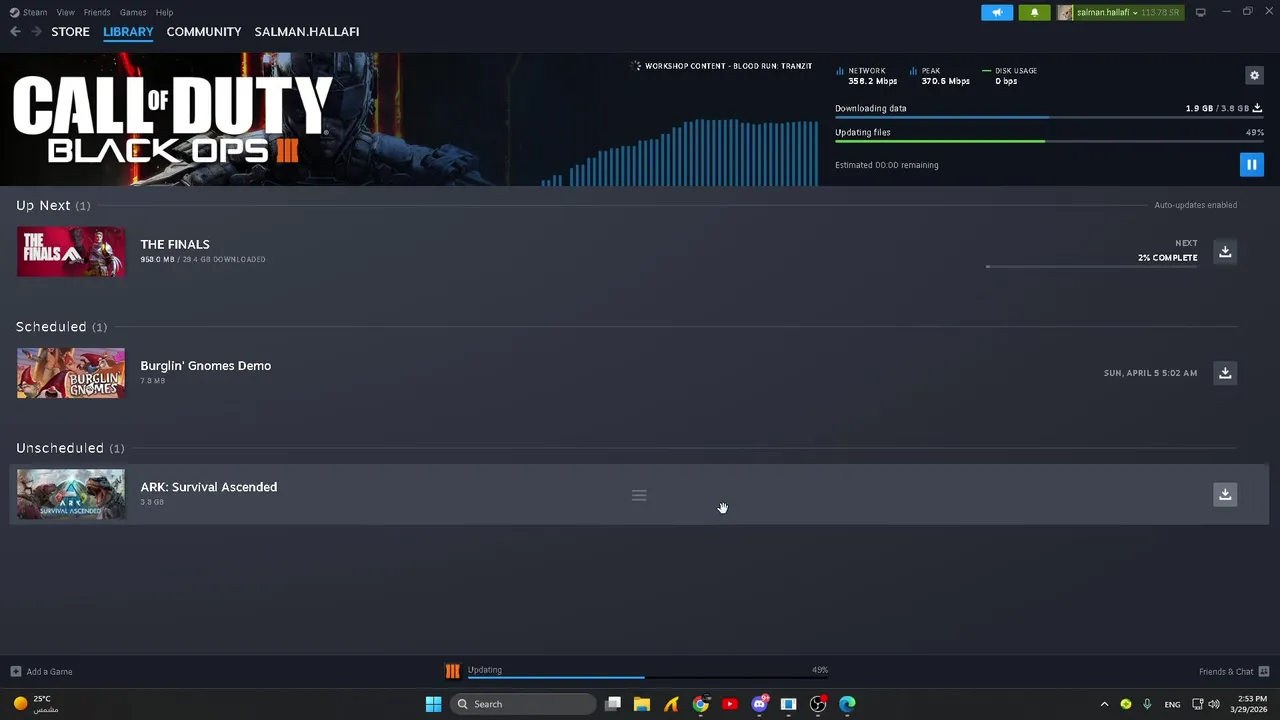1280x720 pixels.
Task: Open File Explorer from taskbar
Action: point(642,704)
